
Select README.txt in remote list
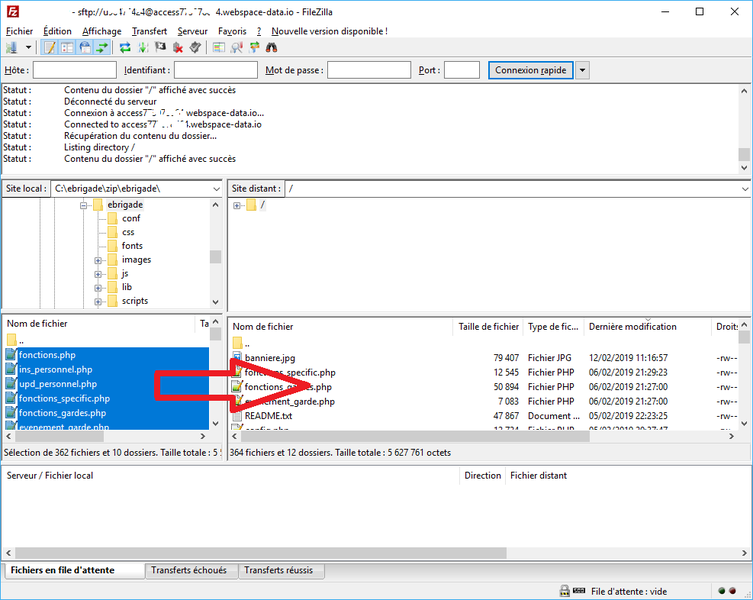click(x=268, y=416)
